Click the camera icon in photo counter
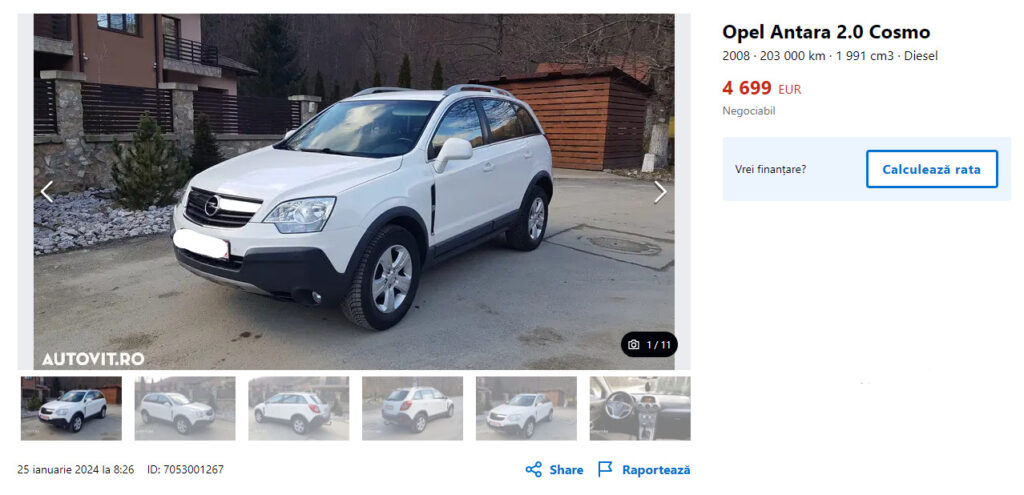Viewport: 1024px width, 495px height. tap(633, 345)
